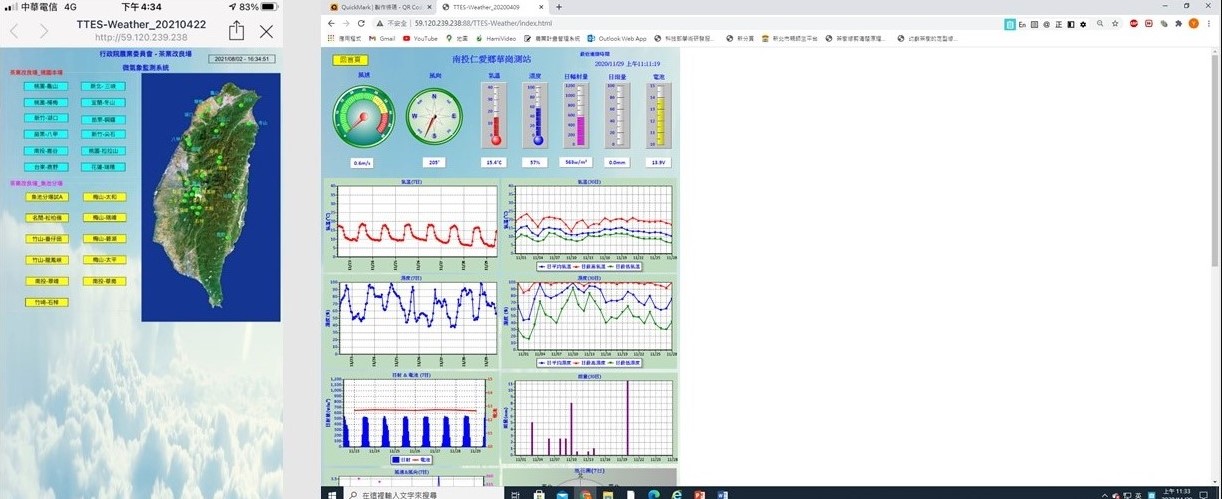Click the yellow 回首頁 home button
Viewport: 1222px width, 499px height.
point(350,60)
